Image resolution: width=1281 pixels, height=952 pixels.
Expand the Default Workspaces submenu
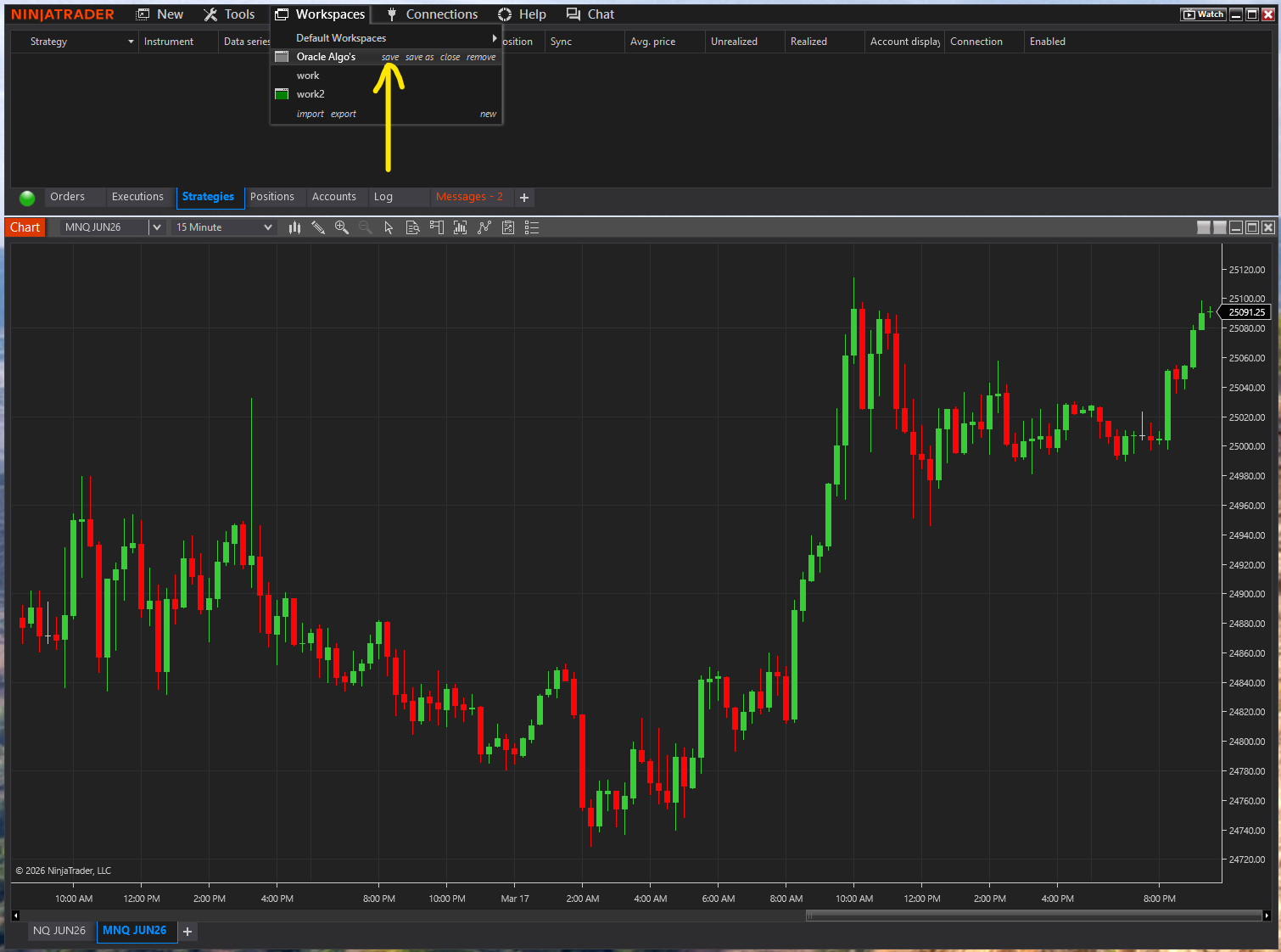point(494,38)
